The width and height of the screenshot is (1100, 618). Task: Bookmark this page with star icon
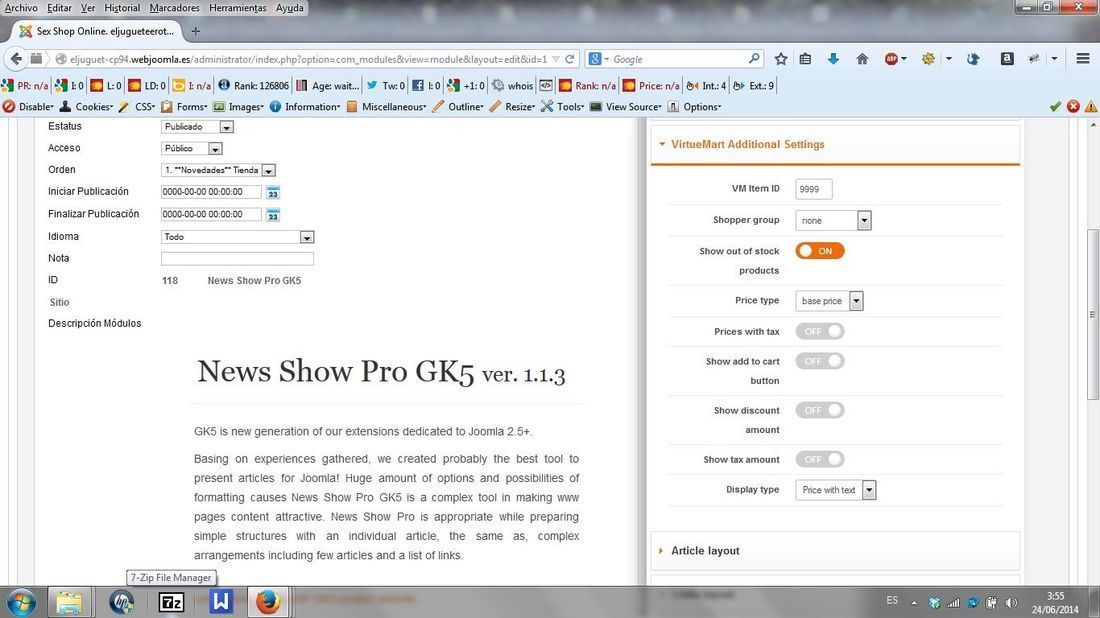(x=781, y=59)
